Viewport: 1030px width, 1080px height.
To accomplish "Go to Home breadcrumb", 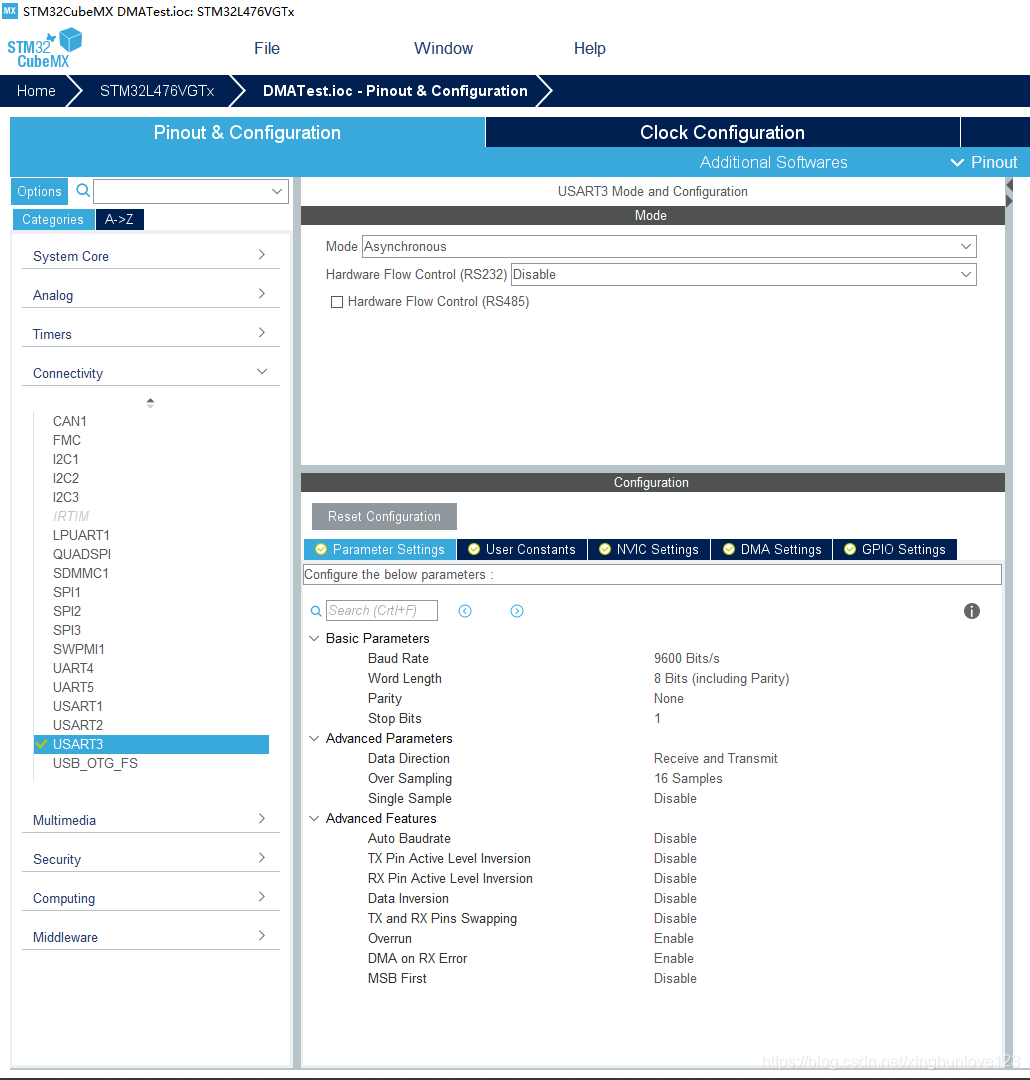I will pyautogui.click(x=36, y=91).
